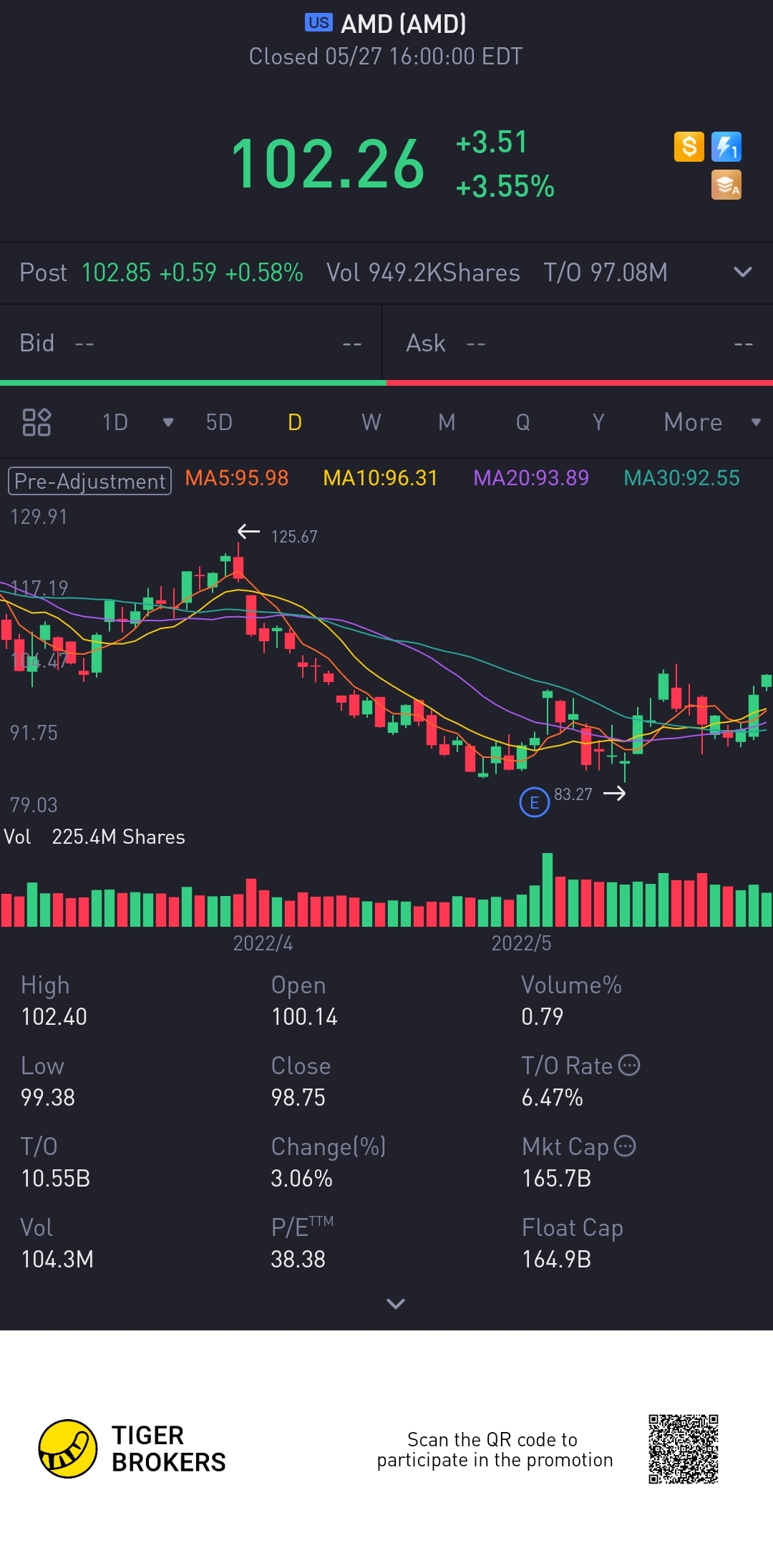Tap the Scan the QR code text

point(495,1449)
